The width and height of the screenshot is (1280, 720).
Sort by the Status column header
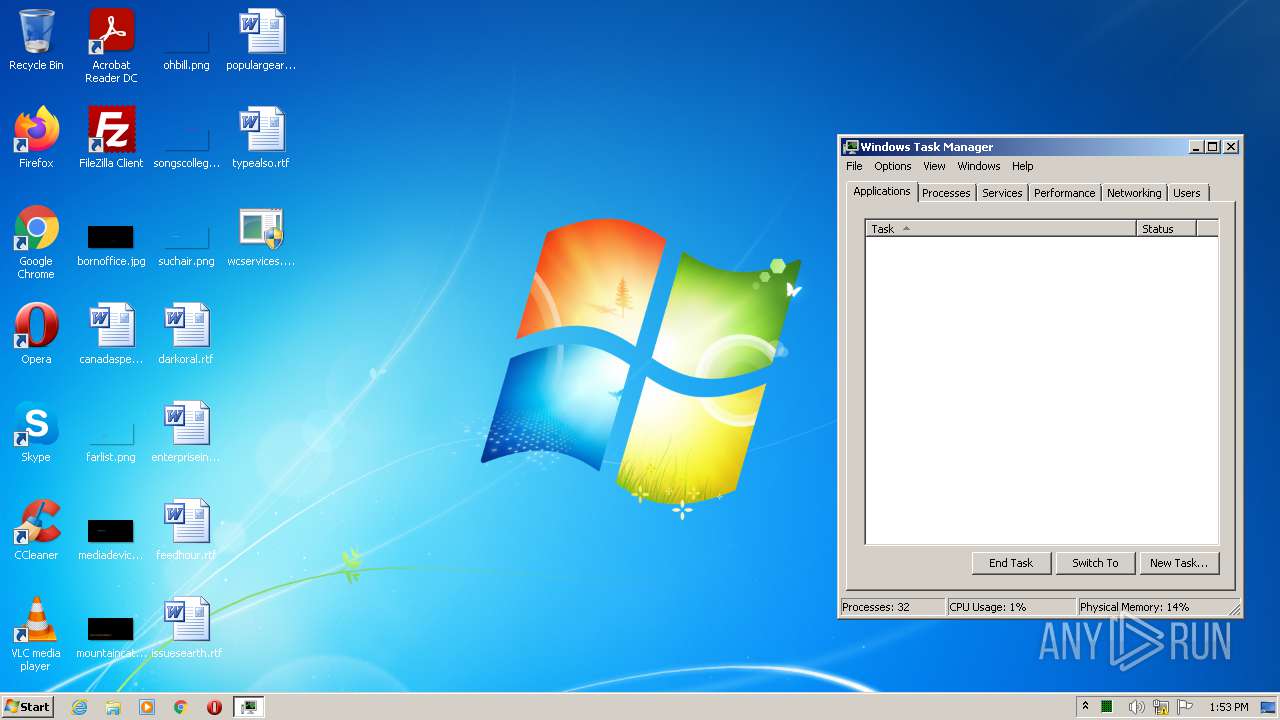[x=1166, y=229]
